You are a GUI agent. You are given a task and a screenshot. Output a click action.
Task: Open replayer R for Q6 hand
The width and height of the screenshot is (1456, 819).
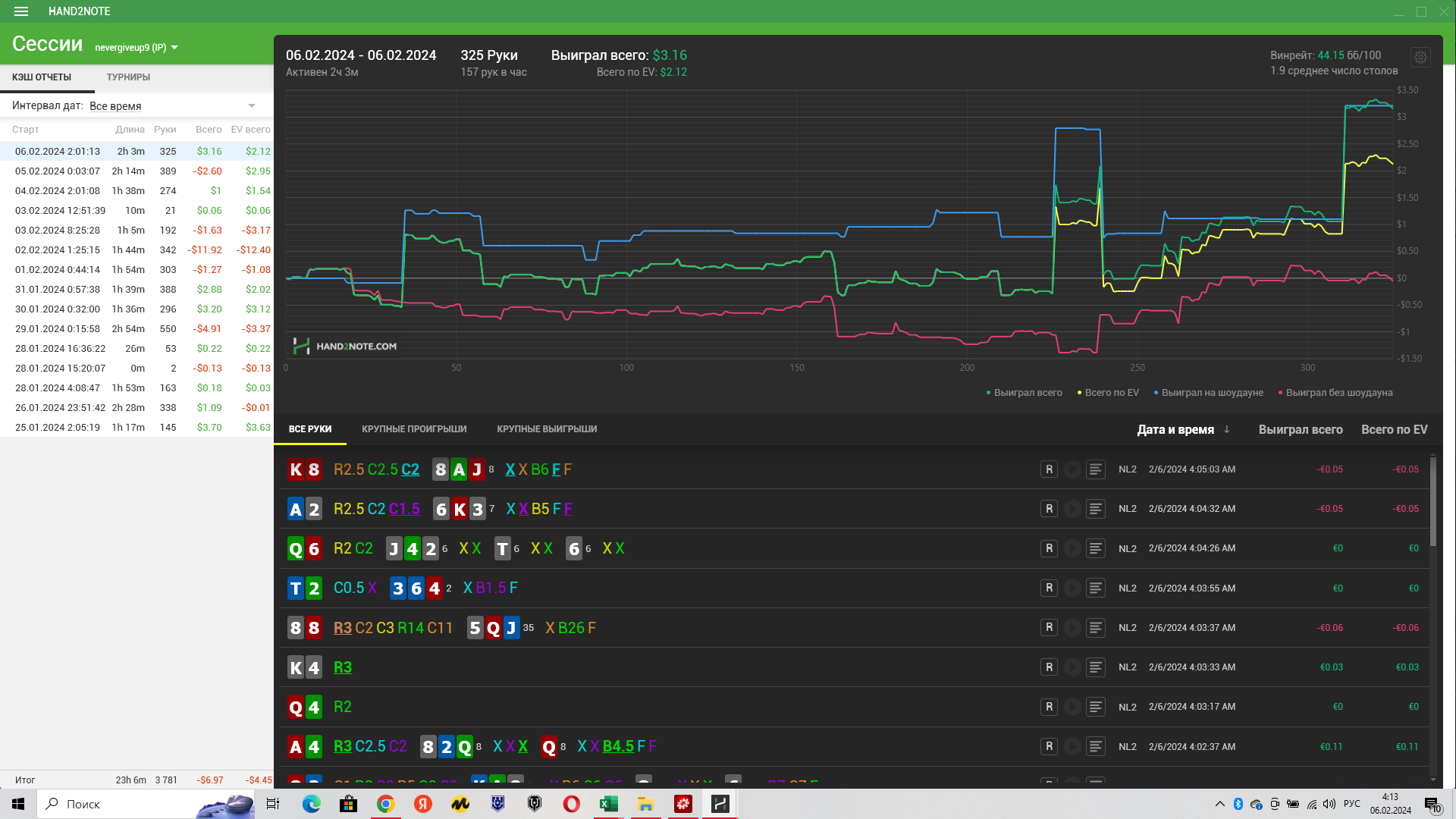tap(1049, 548)
